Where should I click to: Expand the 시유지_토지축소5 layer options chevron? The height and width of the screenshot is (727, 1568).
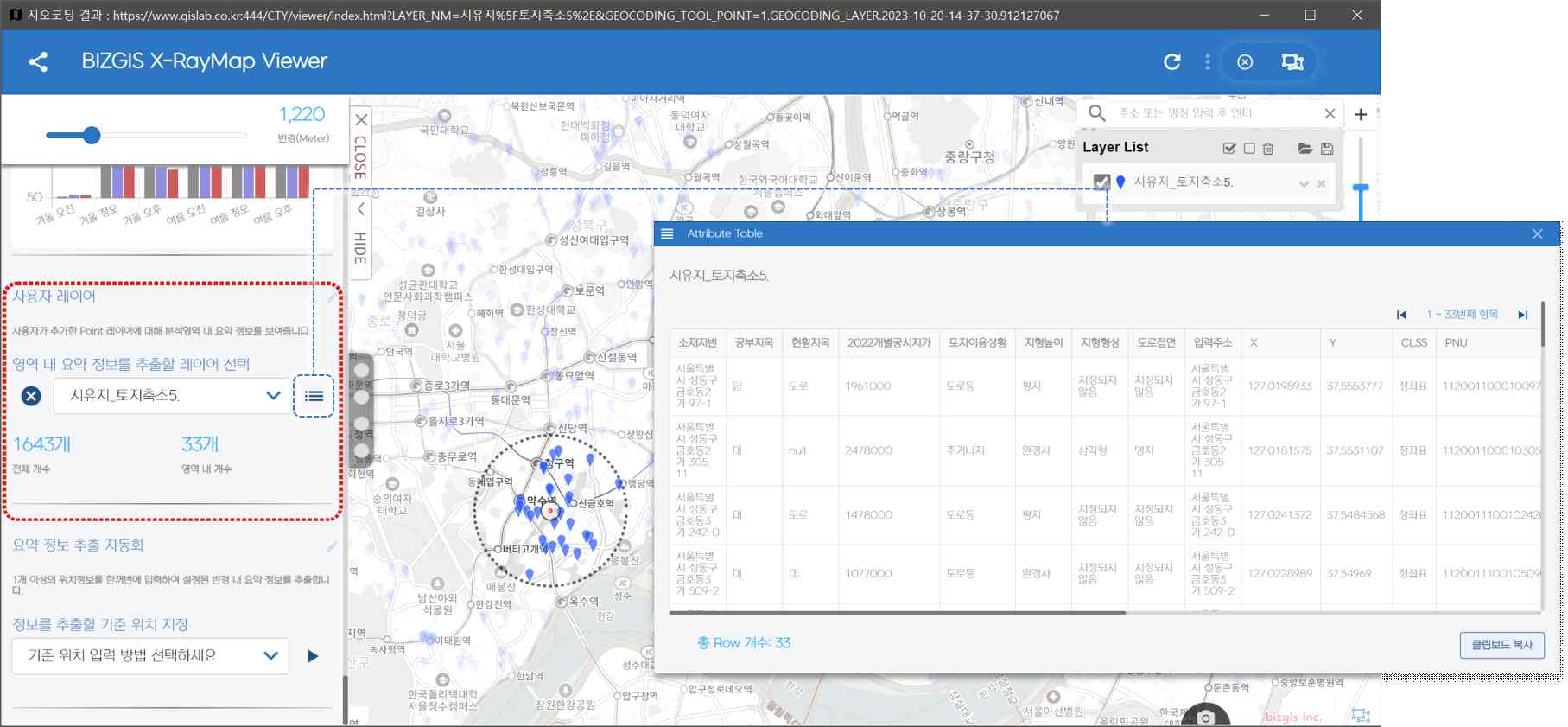point(1305,183)
